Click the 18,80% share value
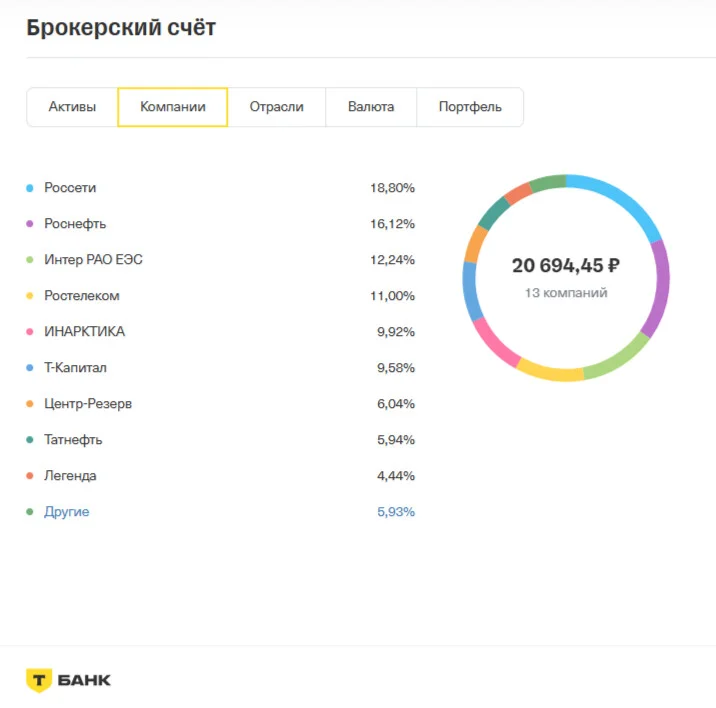Viewport: 716px width, 708px height. [x=392, y=188]
